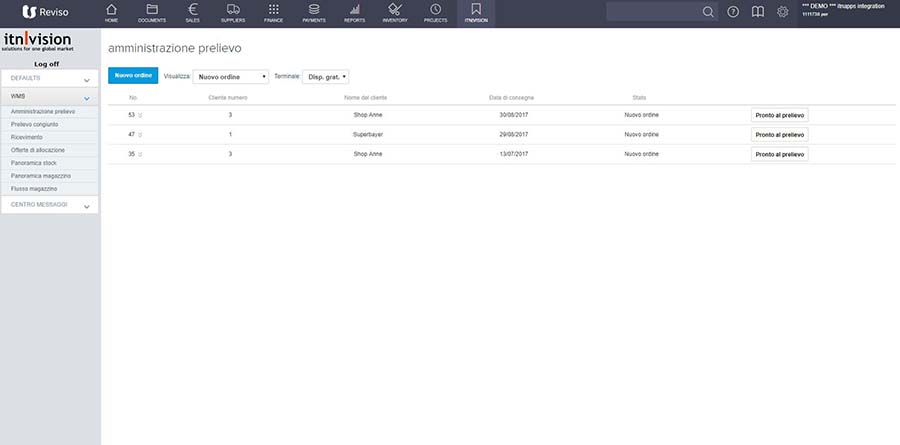This screenshot has height=445, width=900.
Task: Open Panoramica stock menu item
Action: pos(34,162)
